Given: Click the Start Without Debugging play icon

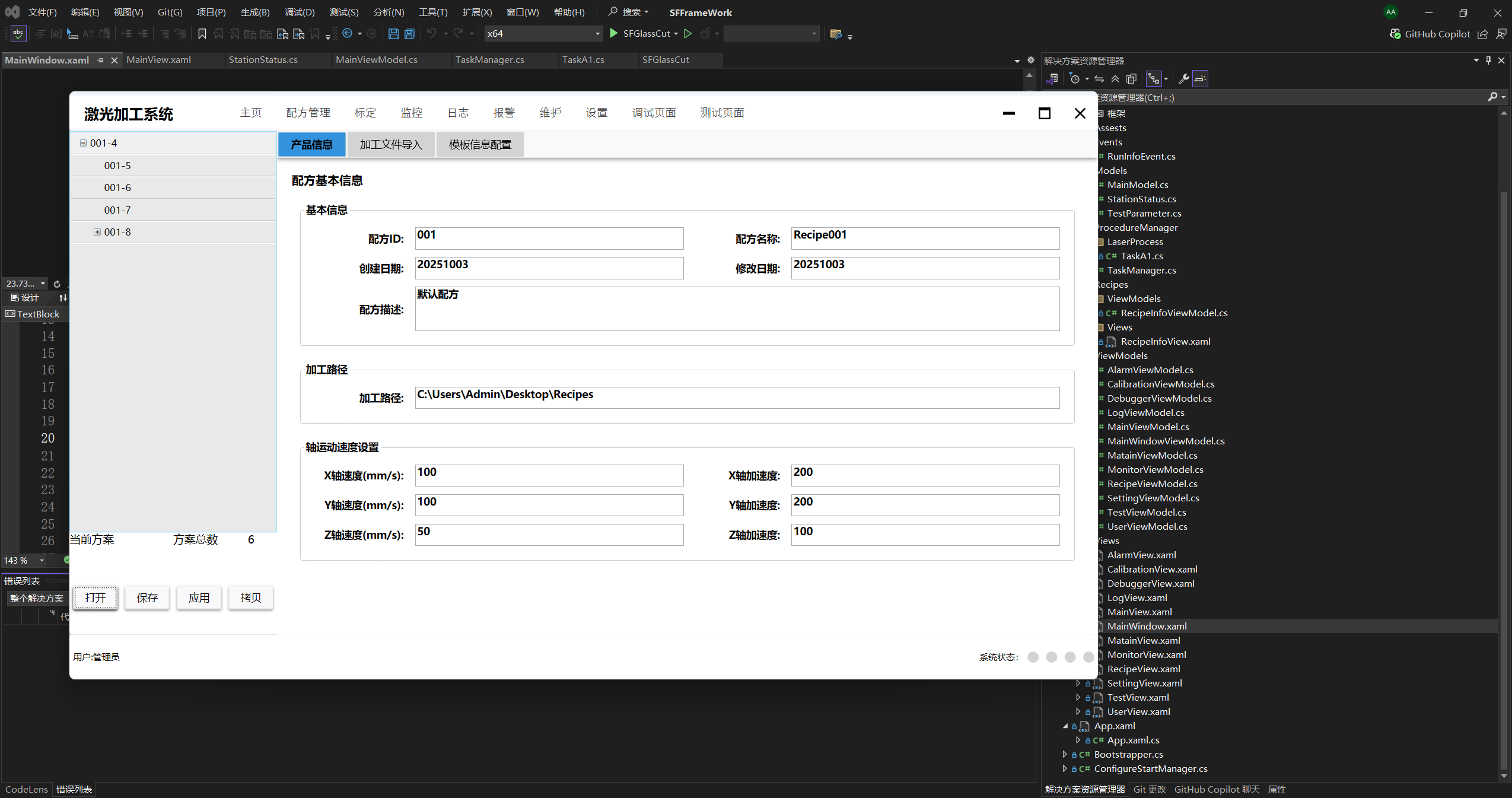Looking at the screenshot, I should (688, 34).
